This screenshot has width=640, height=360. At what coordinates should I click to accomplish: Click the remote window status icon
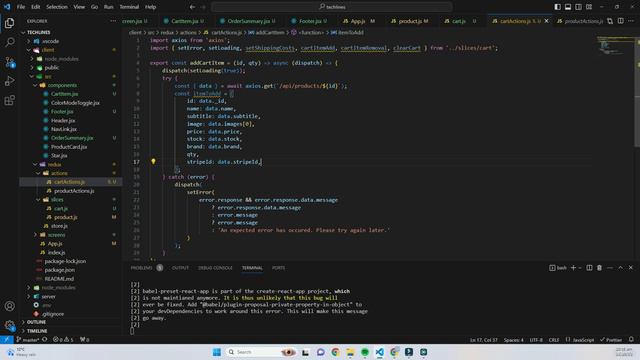point(7,340)
